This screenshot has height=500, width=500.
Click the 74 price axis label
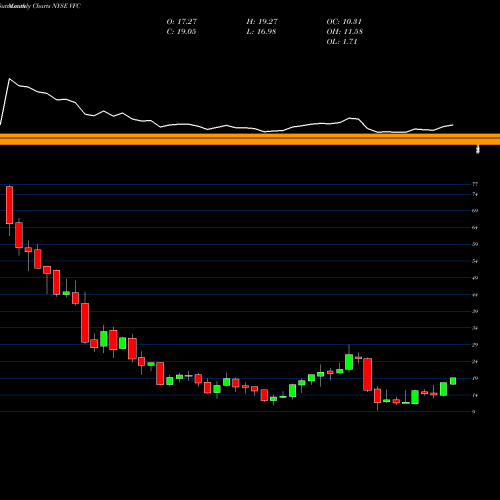pyautogui.click(x=475, y=194)
